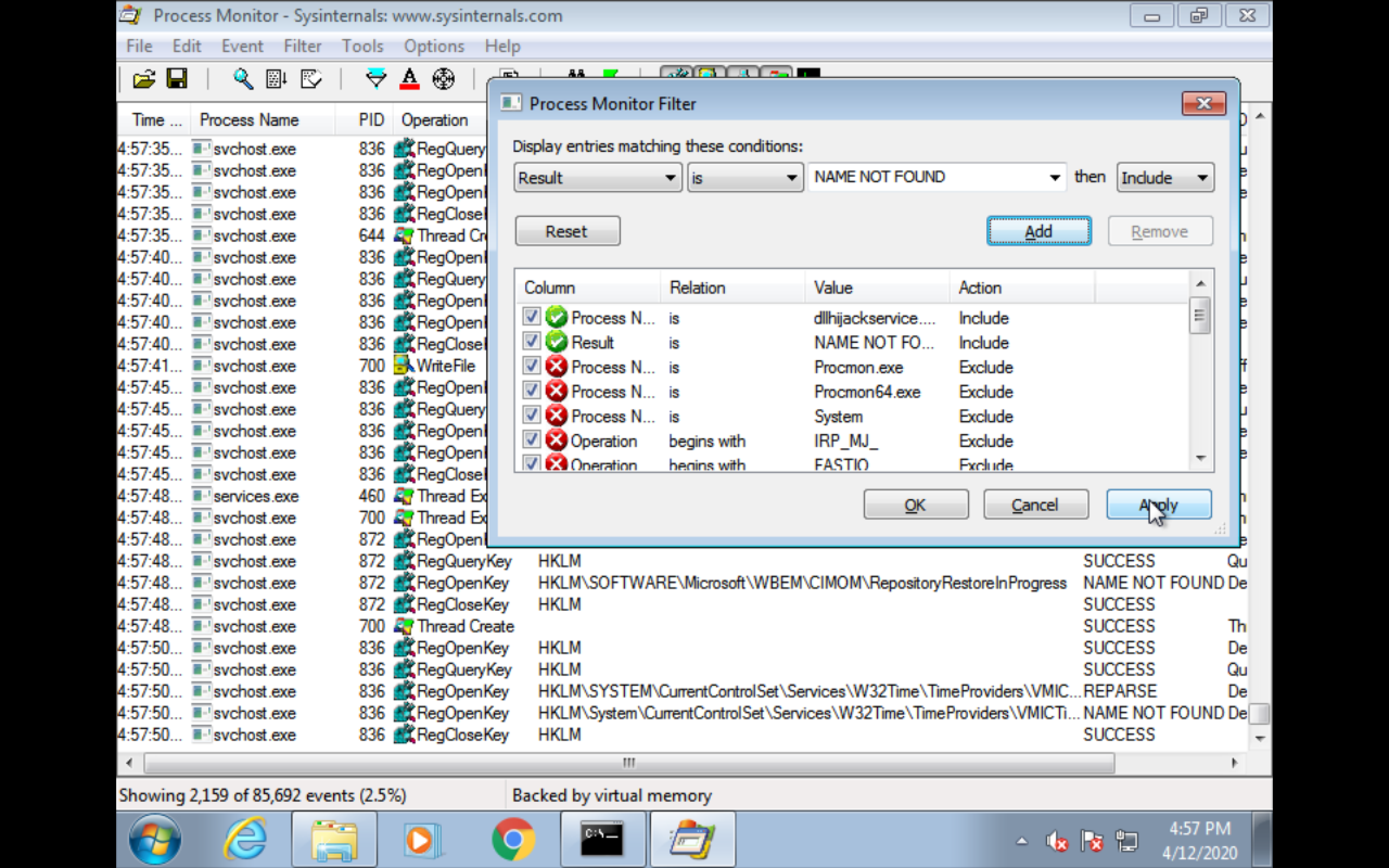Expand the NAME NOT FOUND value combo box
The width and height of the screenshot is (1389, 868).
pos(1054,177)
